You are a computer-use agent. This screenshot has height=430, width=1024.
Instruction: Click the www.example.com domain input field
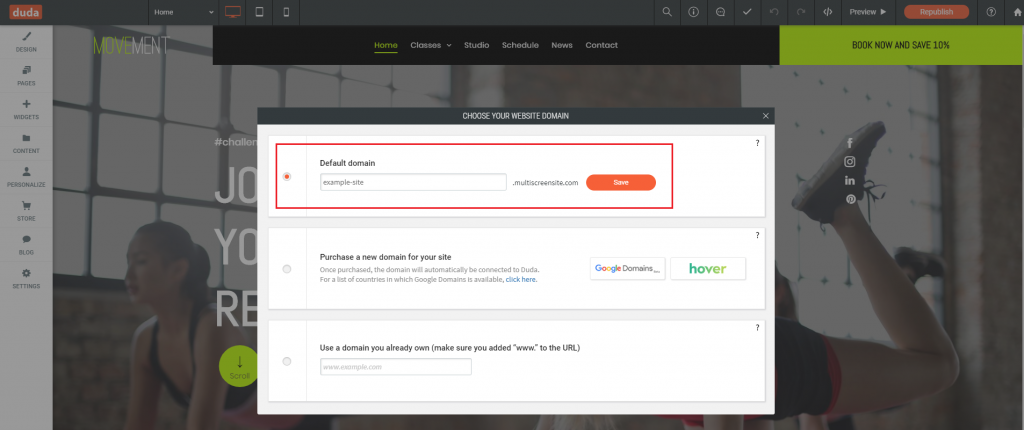point(396,367)
